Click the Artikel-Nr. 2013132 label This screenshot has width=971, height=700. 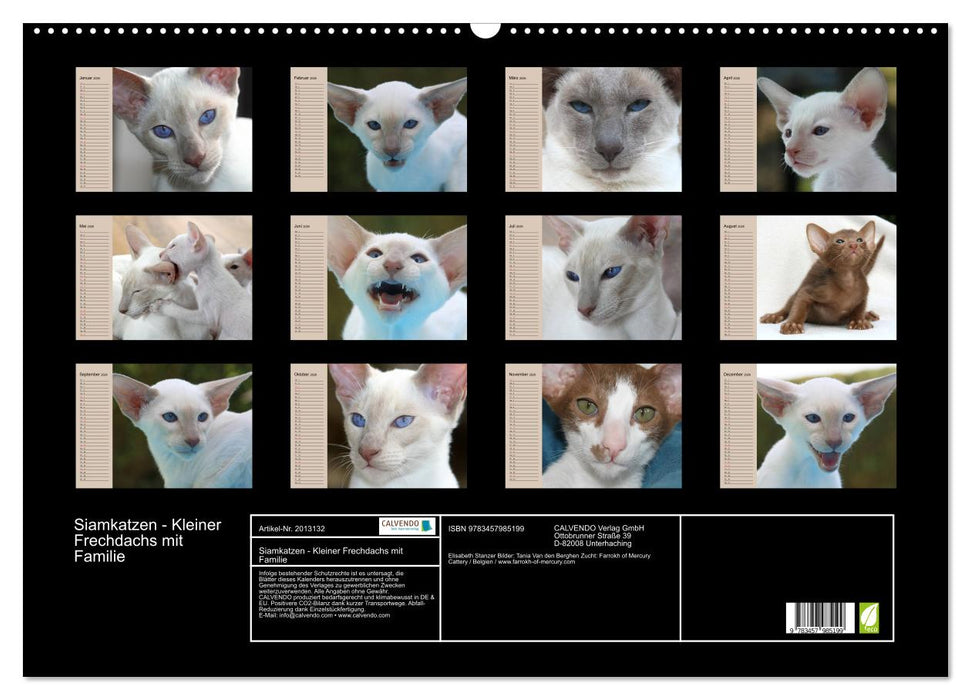pos(290,527)
